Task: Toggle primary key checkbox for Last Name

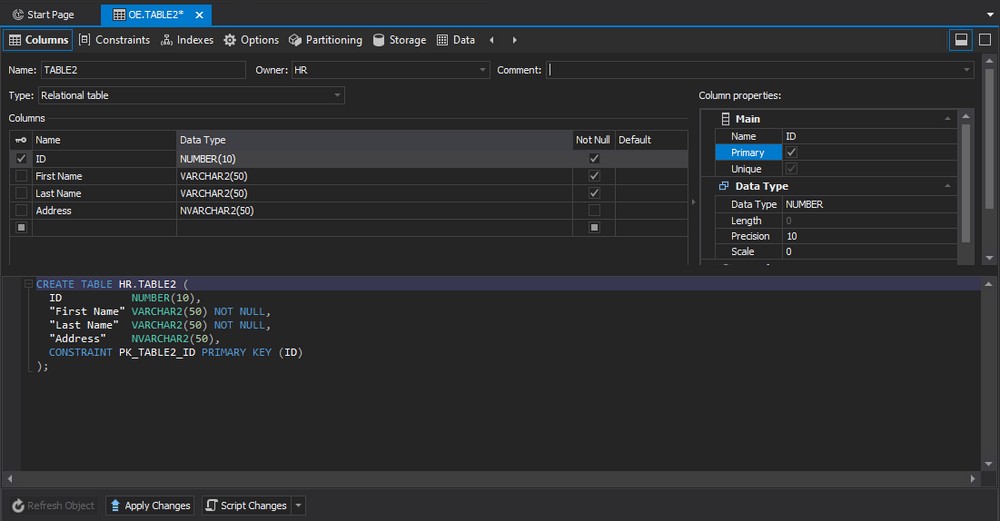Action: (21, 193)
